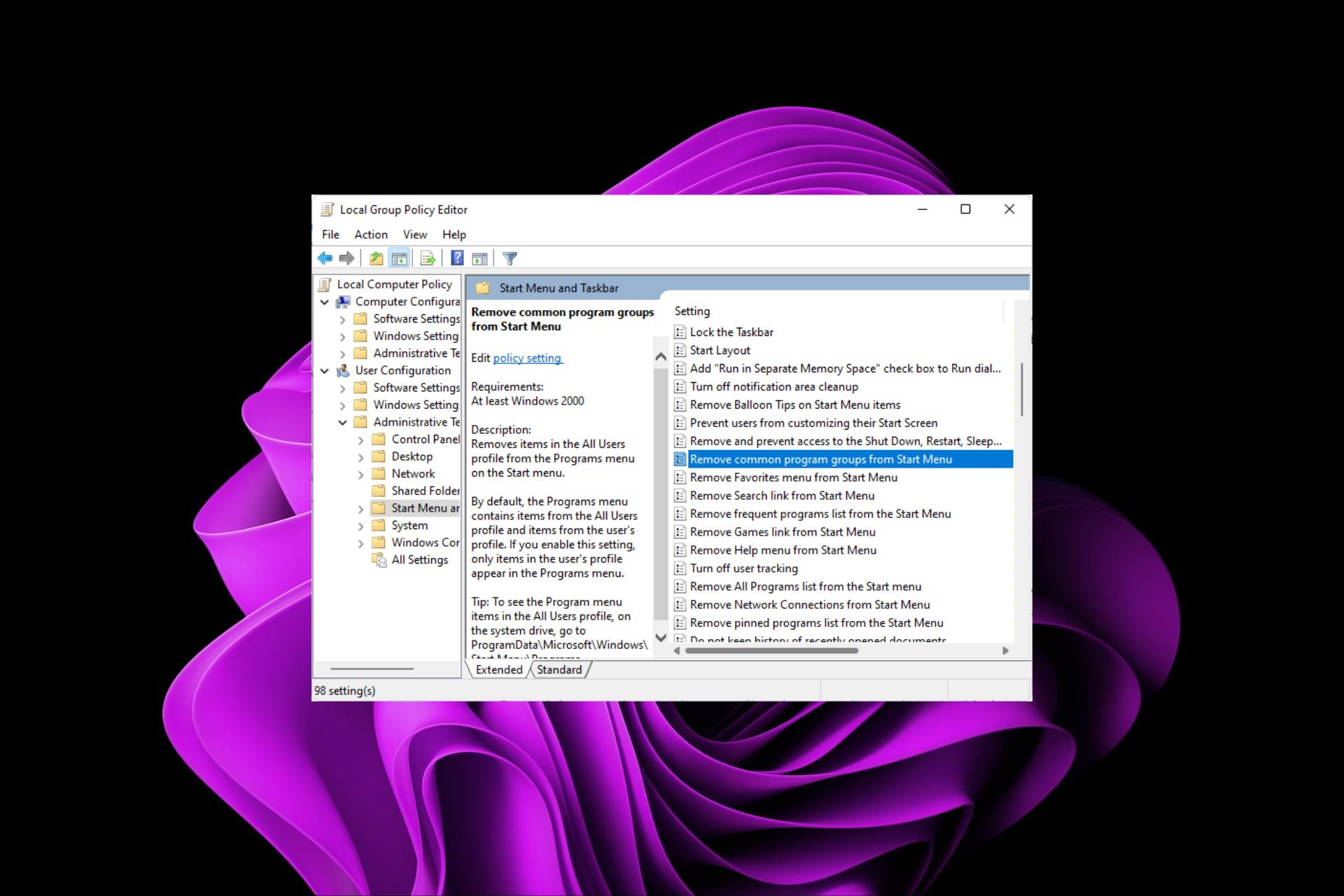Select Remove Favorites menu from Start Menu
This screenshot has width=1344, height=896.
pos(793,477)
